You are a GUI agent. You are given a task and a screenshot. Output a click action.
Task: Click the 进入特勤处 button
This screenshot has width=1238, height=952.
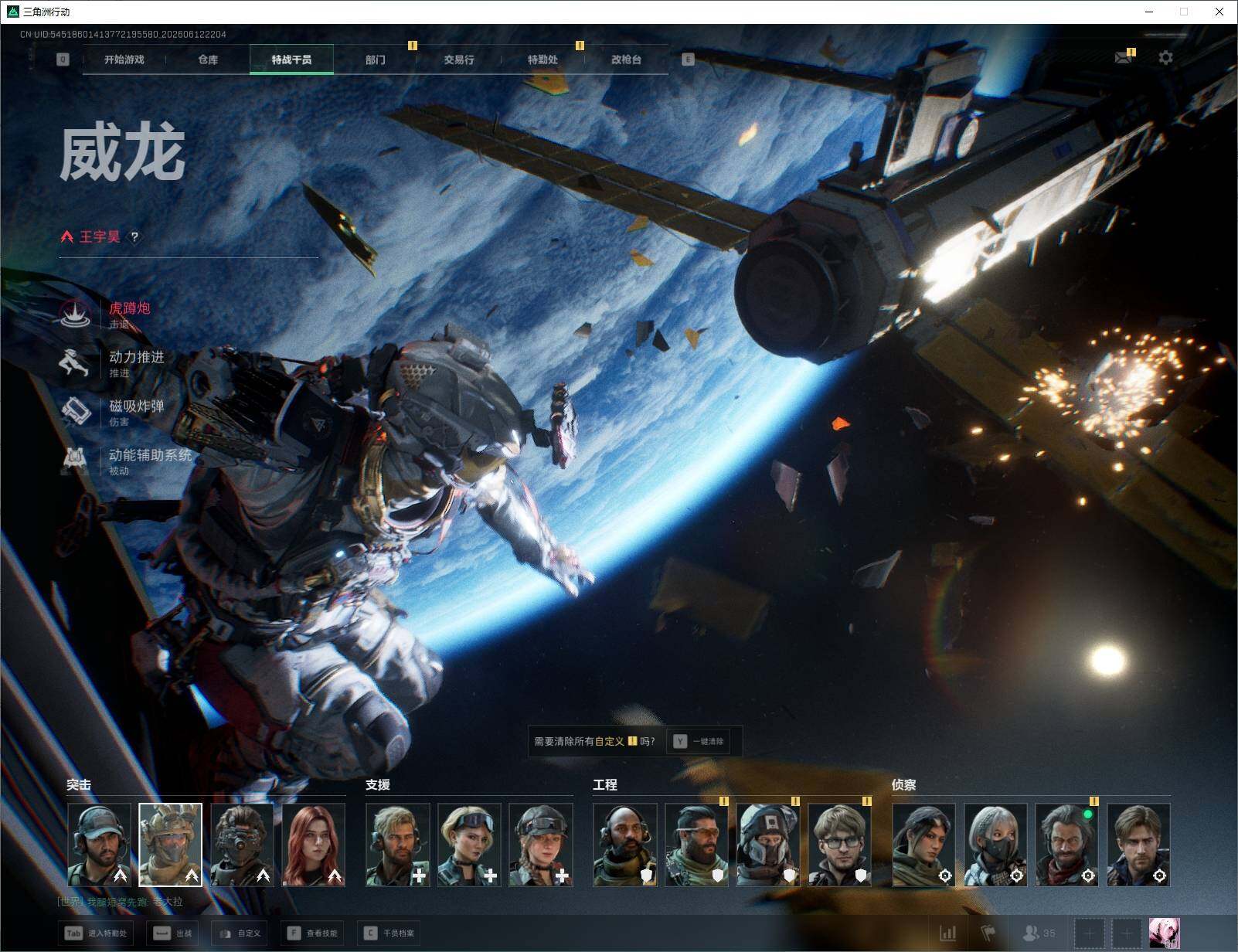(95, 933)
